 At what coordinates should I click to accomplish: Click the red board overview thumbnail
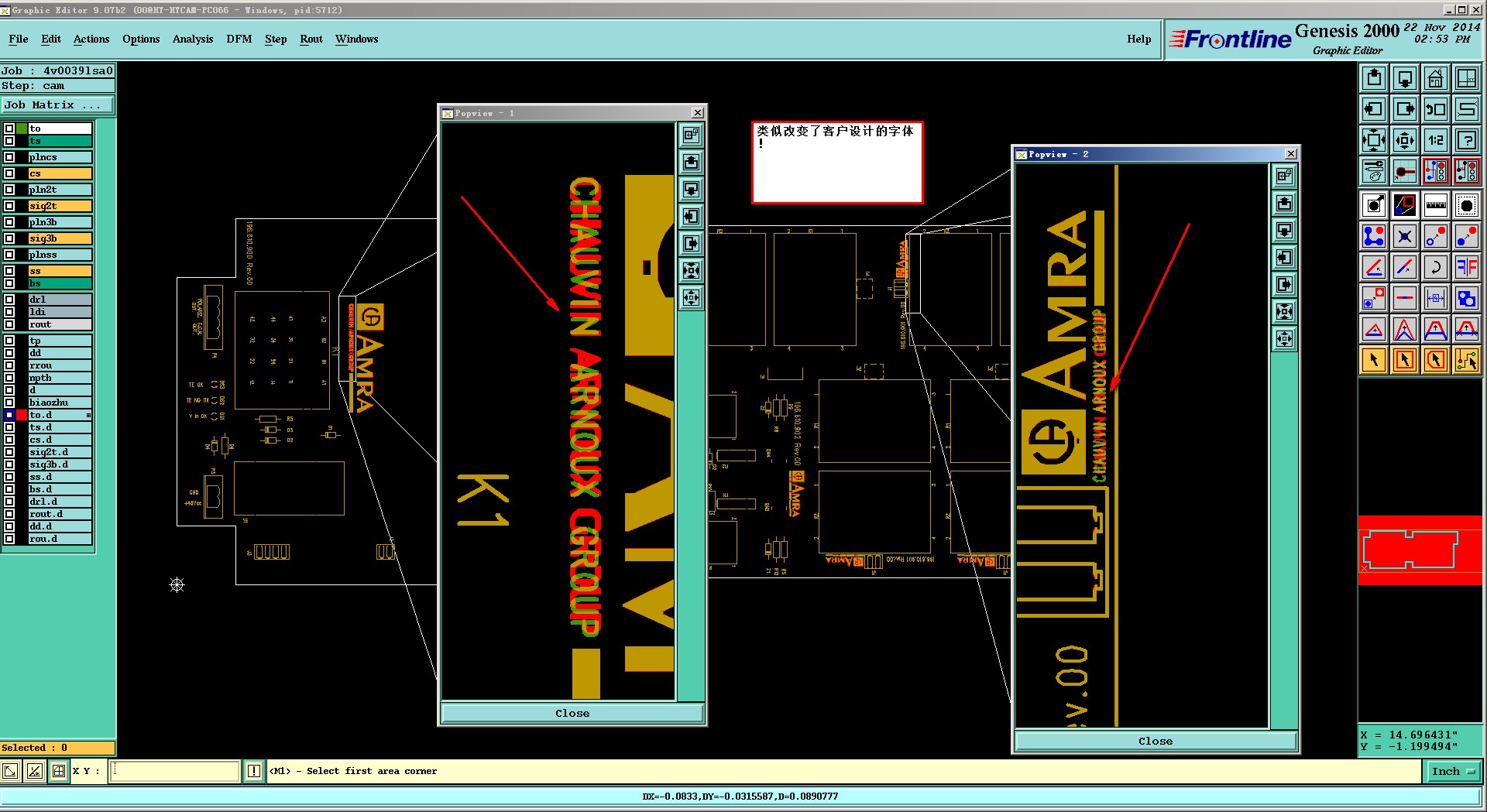tap(1420, 550)
